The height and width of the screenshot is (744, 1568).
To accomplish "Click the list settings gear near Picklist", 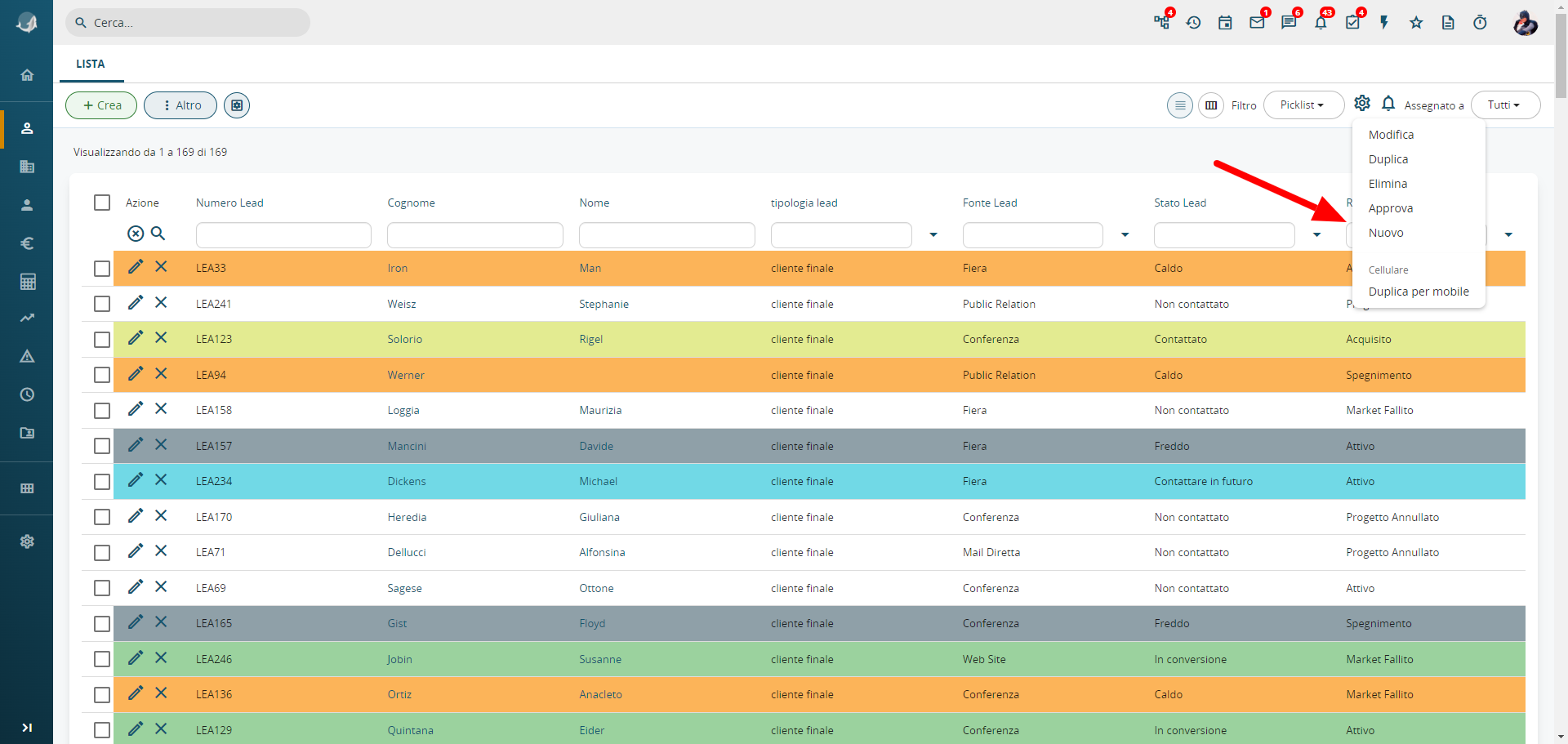I will (1362, 104).
